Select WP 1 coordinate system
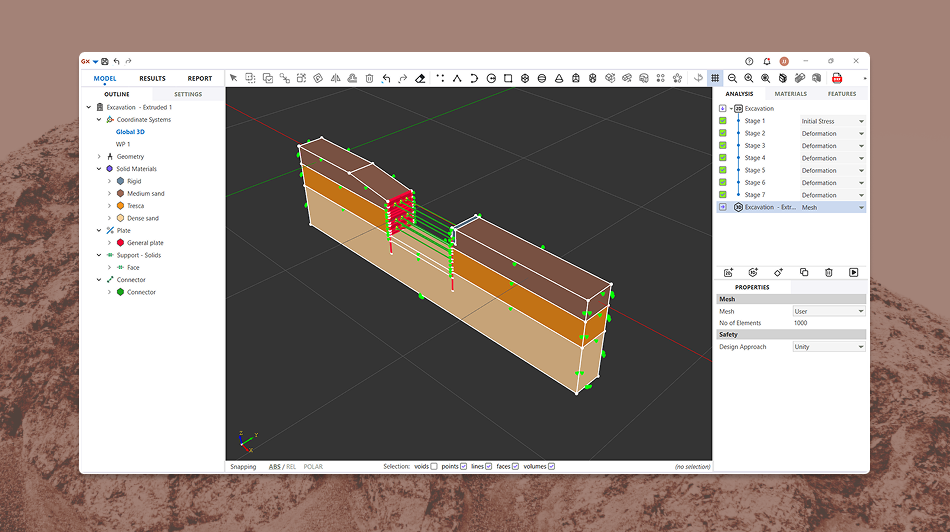Viewport: 950px width, 532px height. point(123,144)
